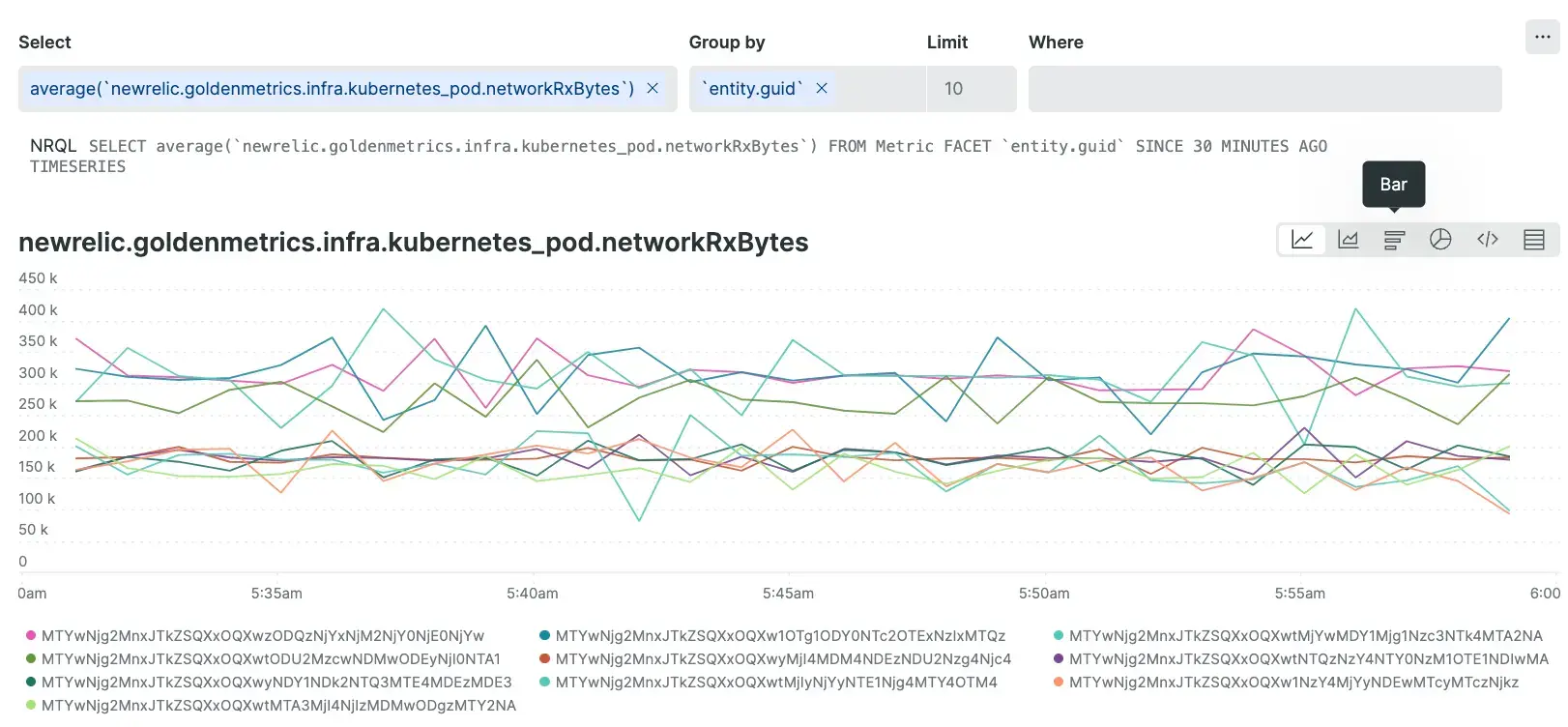The width and height of the screenshot is (1568, 727).
Task: Click the NRQL query text
Action: pos(679,156)
